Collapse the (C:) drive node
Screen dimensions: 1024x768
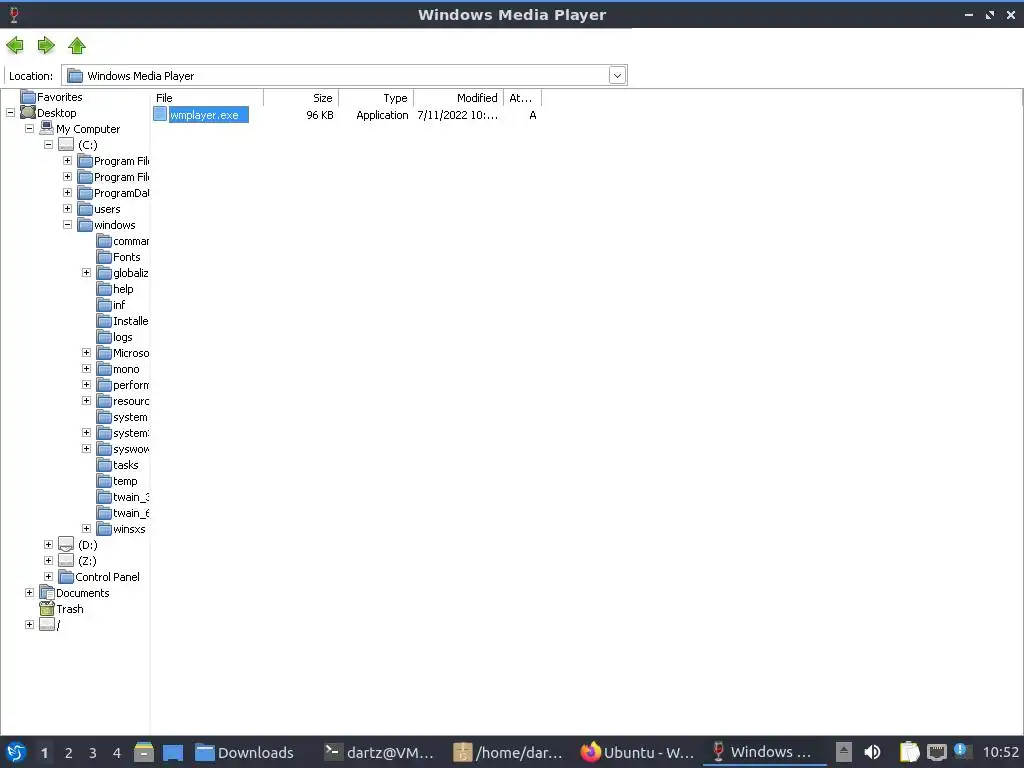48,144
